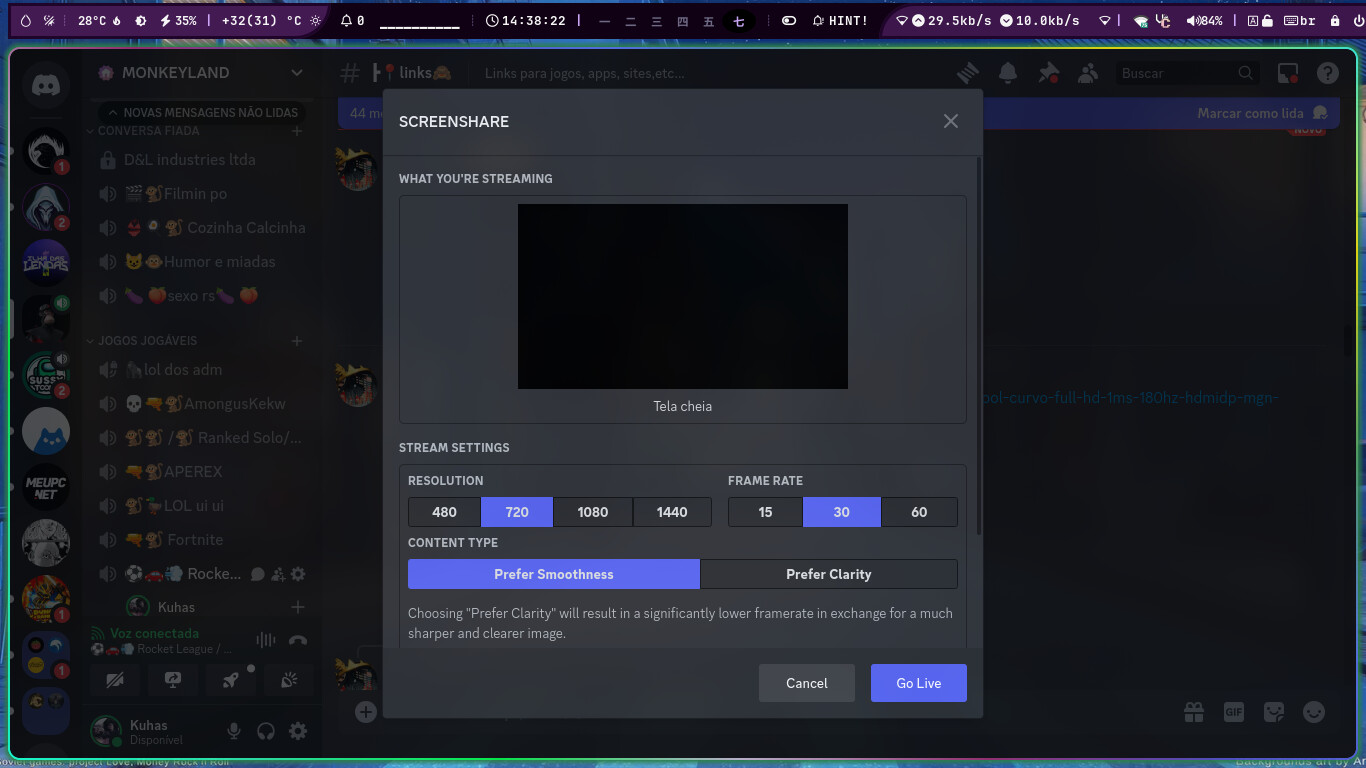Select Prefer Clarity content type
Image resolution: width=1366 pixels, height=768 pixels.
point(829,574)
